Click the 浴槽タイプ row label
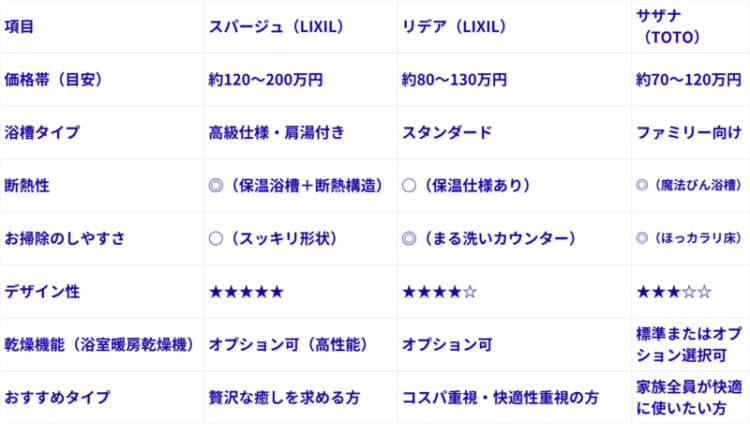 [x=42, y=133]
